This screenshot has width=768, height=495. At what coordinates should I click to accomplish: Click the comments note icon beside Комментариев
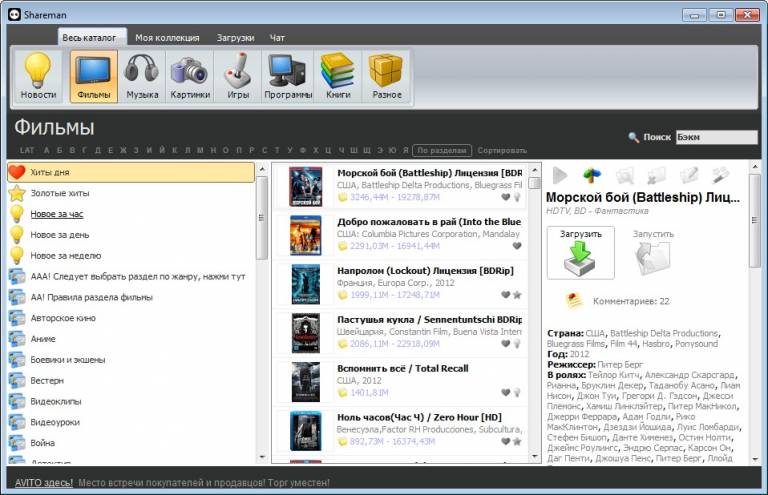(574, 300)
